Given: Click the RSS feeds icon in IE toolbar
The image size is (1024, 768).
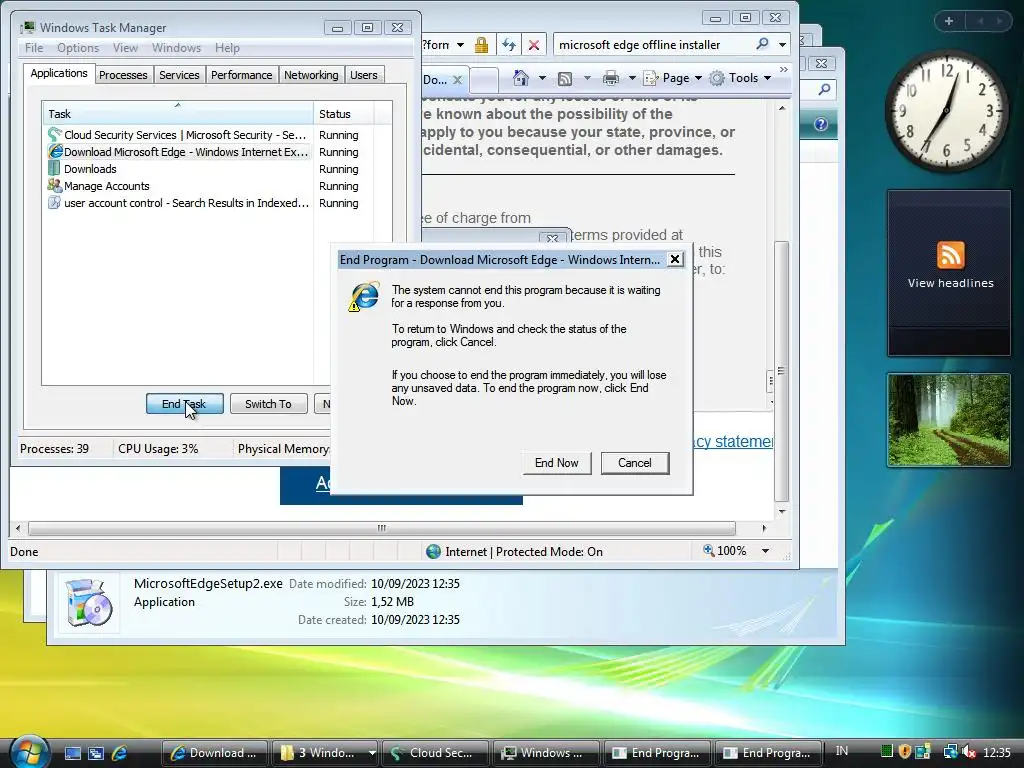Looking at the screenshot, I should [x=565, y=78].
